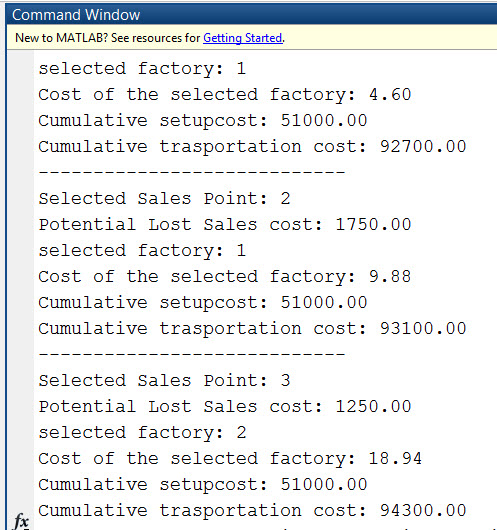The width and height of the screenshot is (497, 530).
Task: Place cursor on selected factory cost 18.94
Action: (230, 459)
